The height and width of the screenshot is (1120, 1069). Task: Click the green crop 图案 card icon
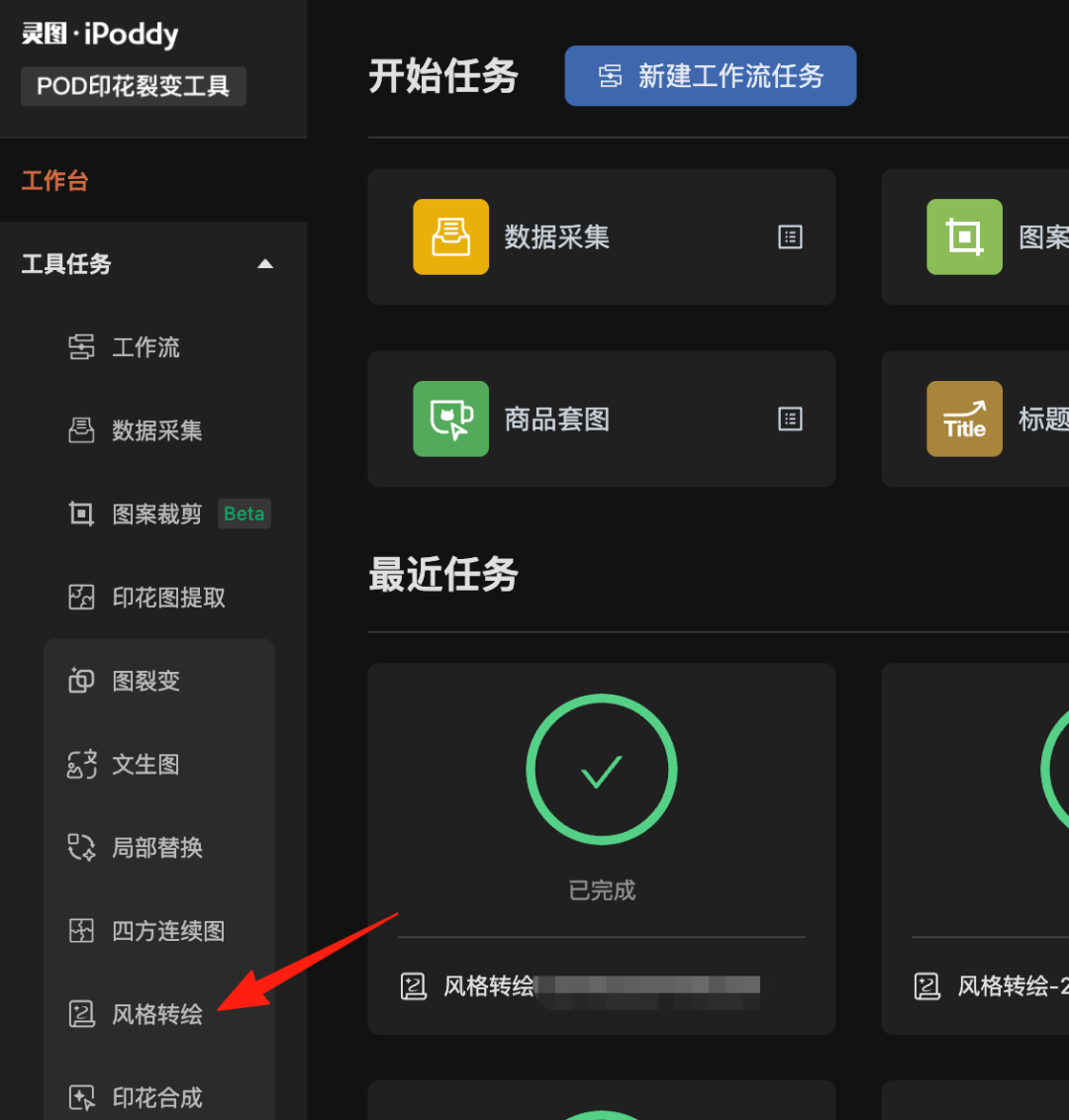965,237
